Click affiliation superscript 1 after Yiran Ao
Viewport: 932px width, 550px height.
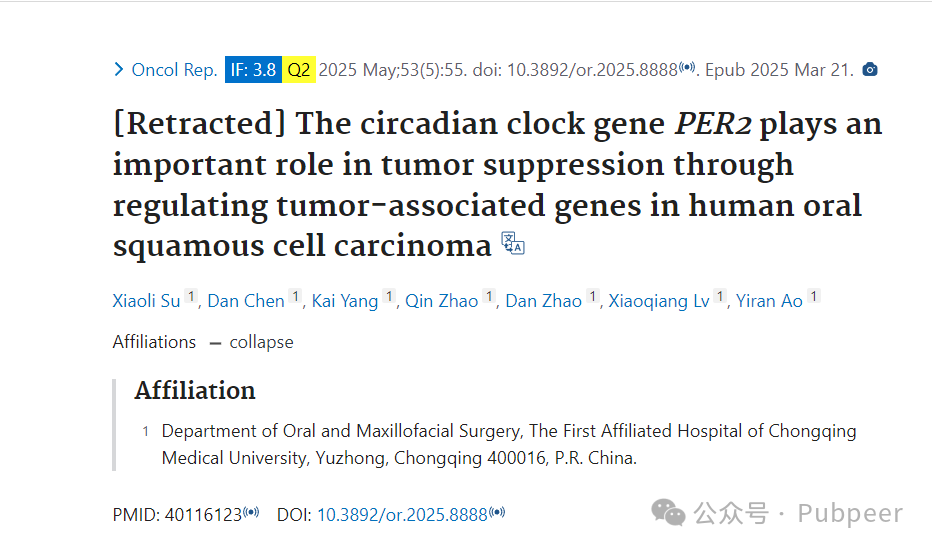(814, 296)
